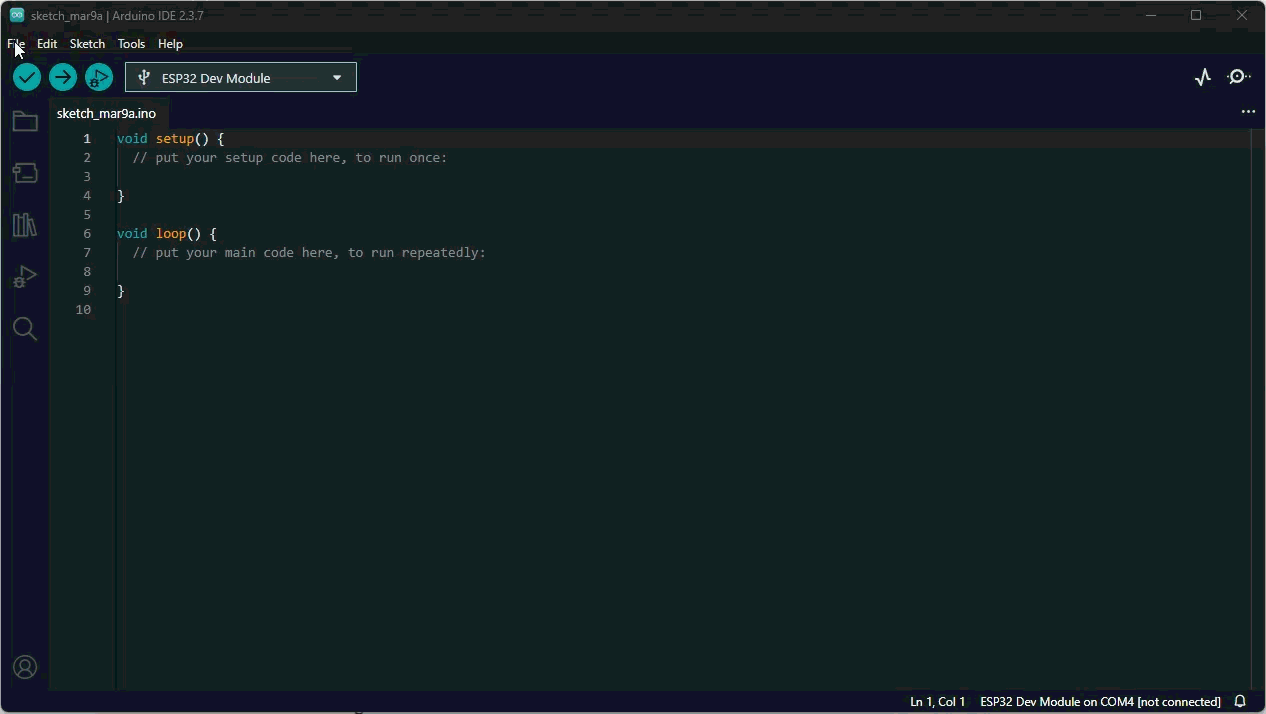
Task: Open the Library Manager books icon
Action: (x=25, y=225)
